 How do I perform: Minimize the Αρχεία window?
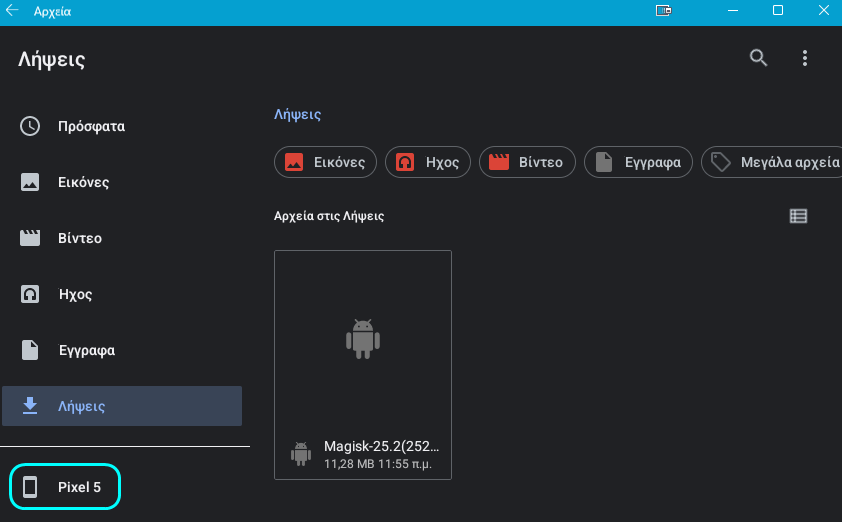tap(733, 10)
